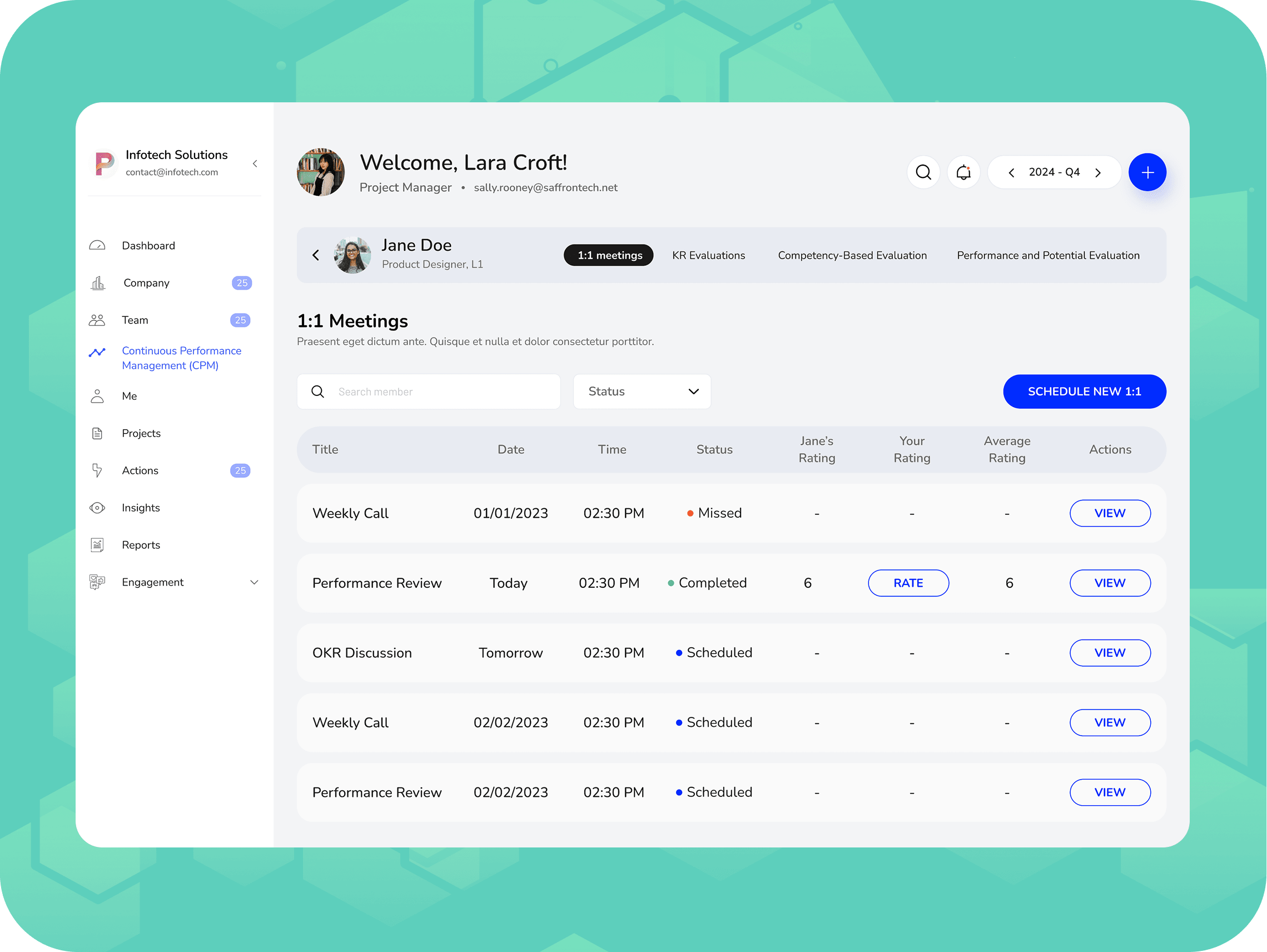Collapse sidebar using Infotech Solutions chevron
This screenshot has height=952, width=1267.
pos(255,164)
